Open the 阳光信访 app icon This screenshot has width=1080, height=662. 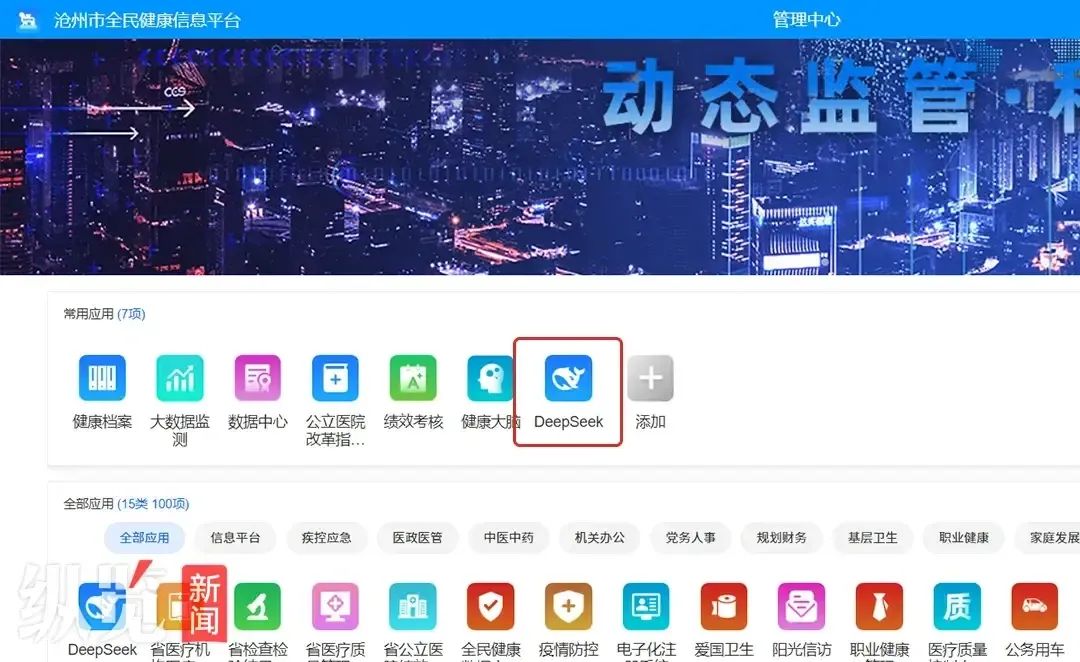801,607
